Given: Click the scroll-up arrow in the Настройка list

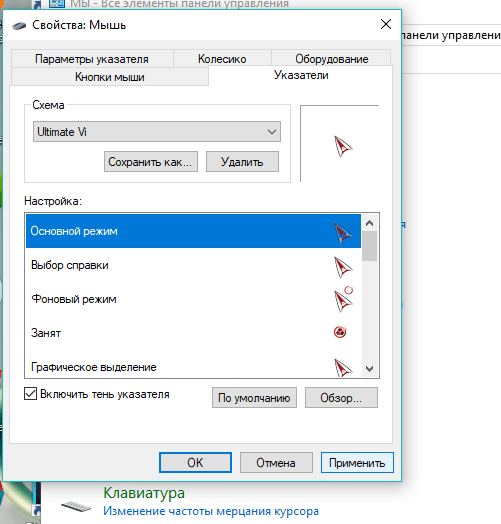Looking at the screenshot, I should (x=369, y=223).
